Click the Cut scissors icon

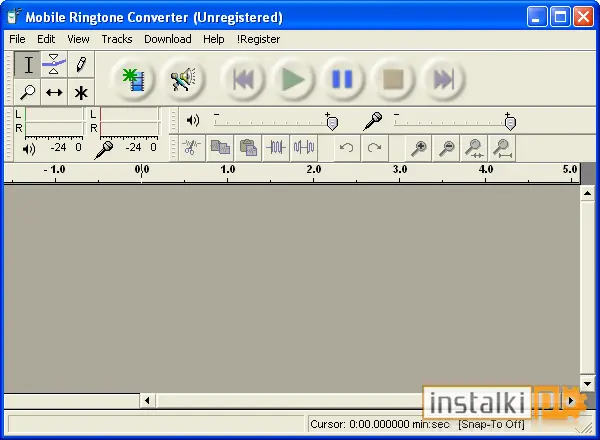[191, 147]
